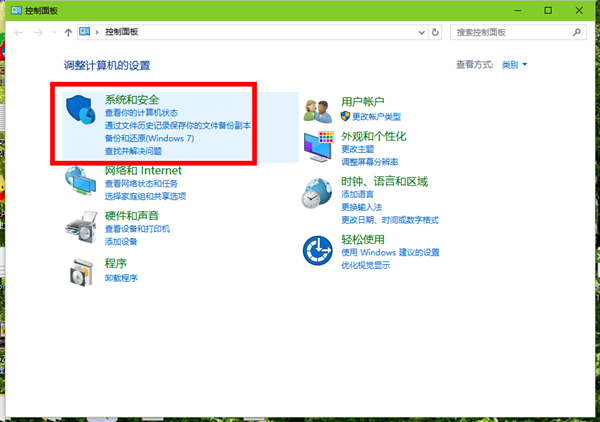Click 查找并解决问题 link
This screenshot has width=600, height=422.
[133, 151]
